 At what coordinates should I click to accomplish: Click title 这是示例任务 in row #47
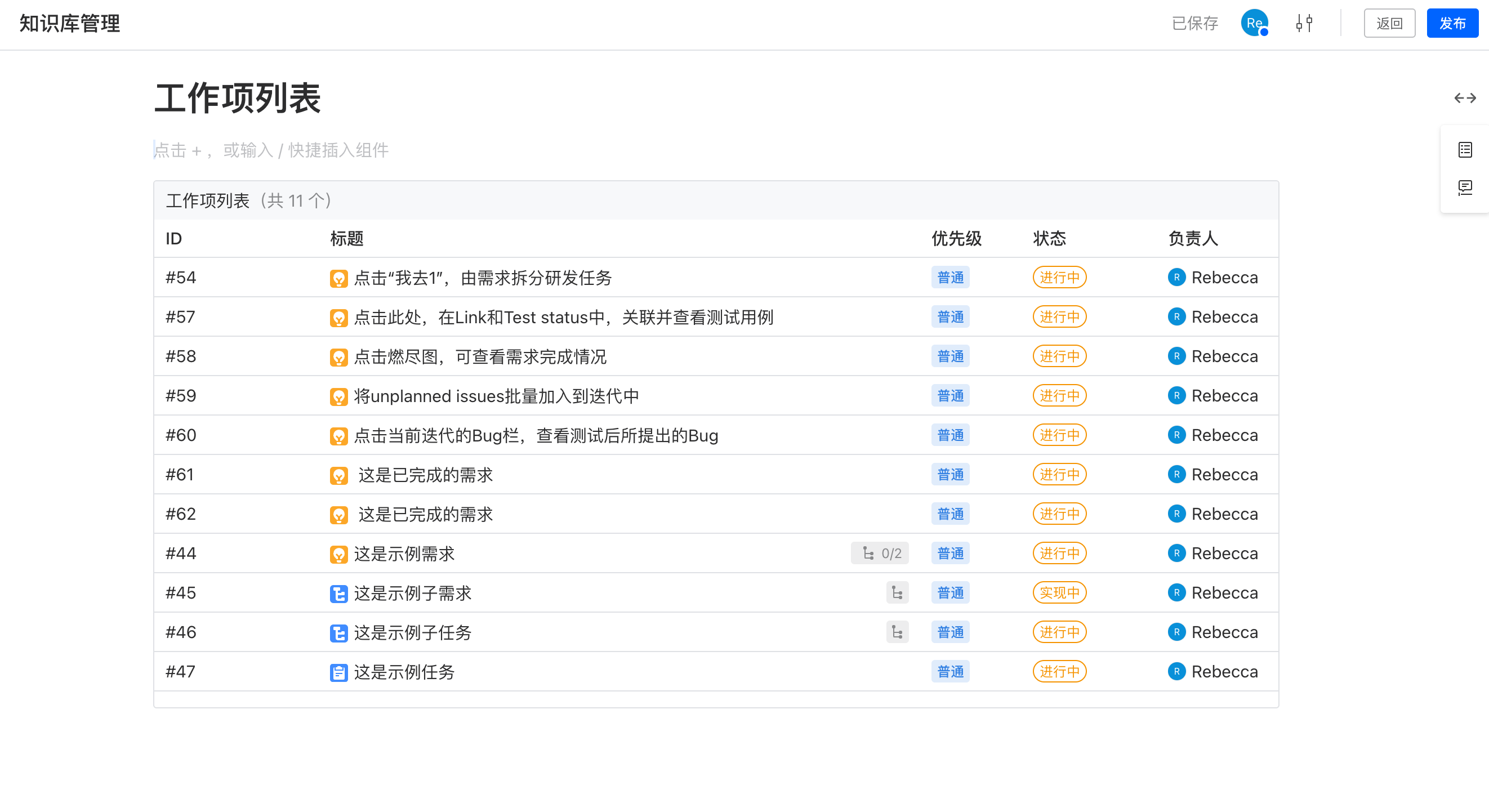point(404,672)
